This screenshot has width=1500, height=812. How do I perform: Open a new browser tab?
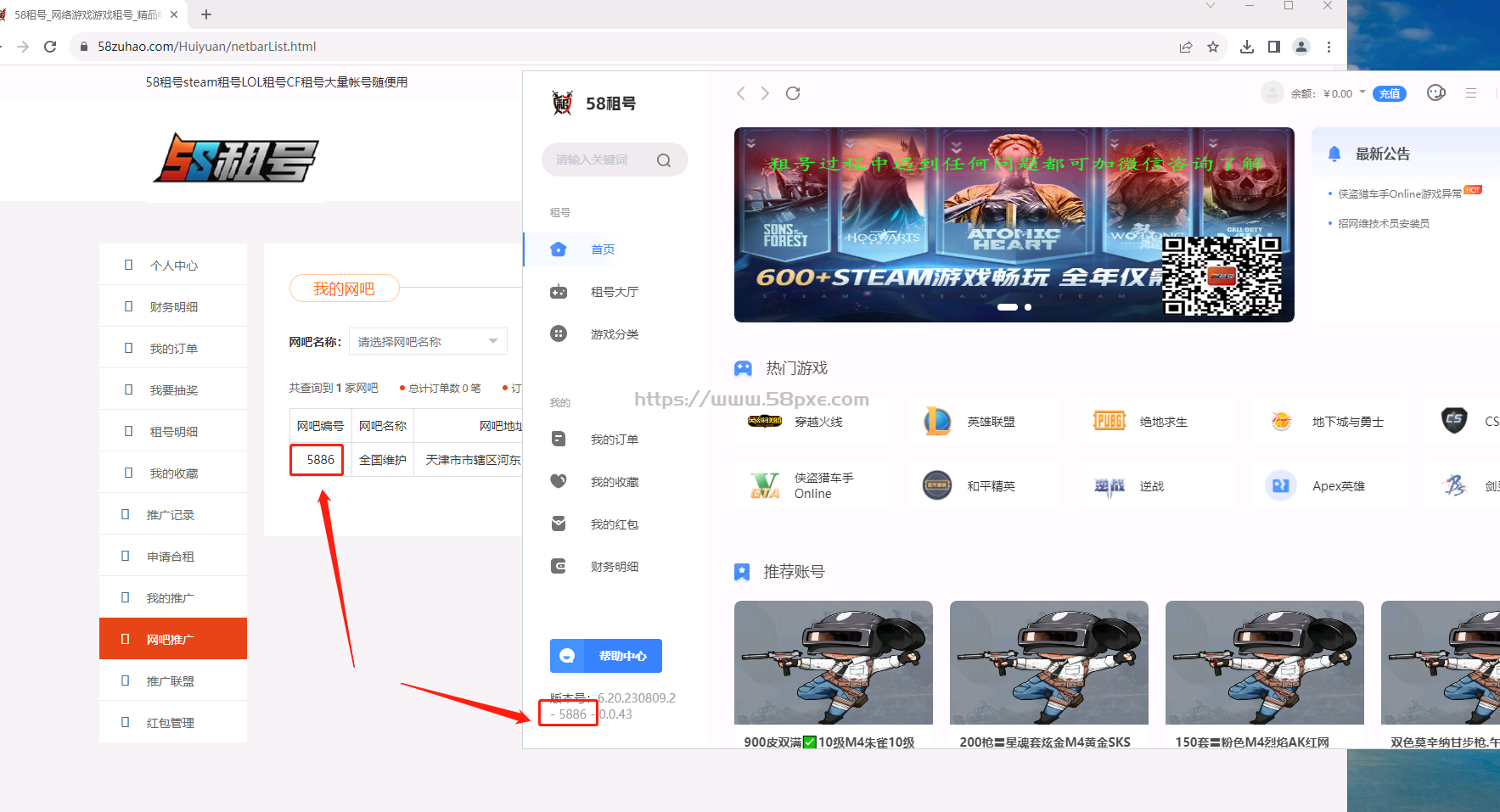tap(206, 14)
